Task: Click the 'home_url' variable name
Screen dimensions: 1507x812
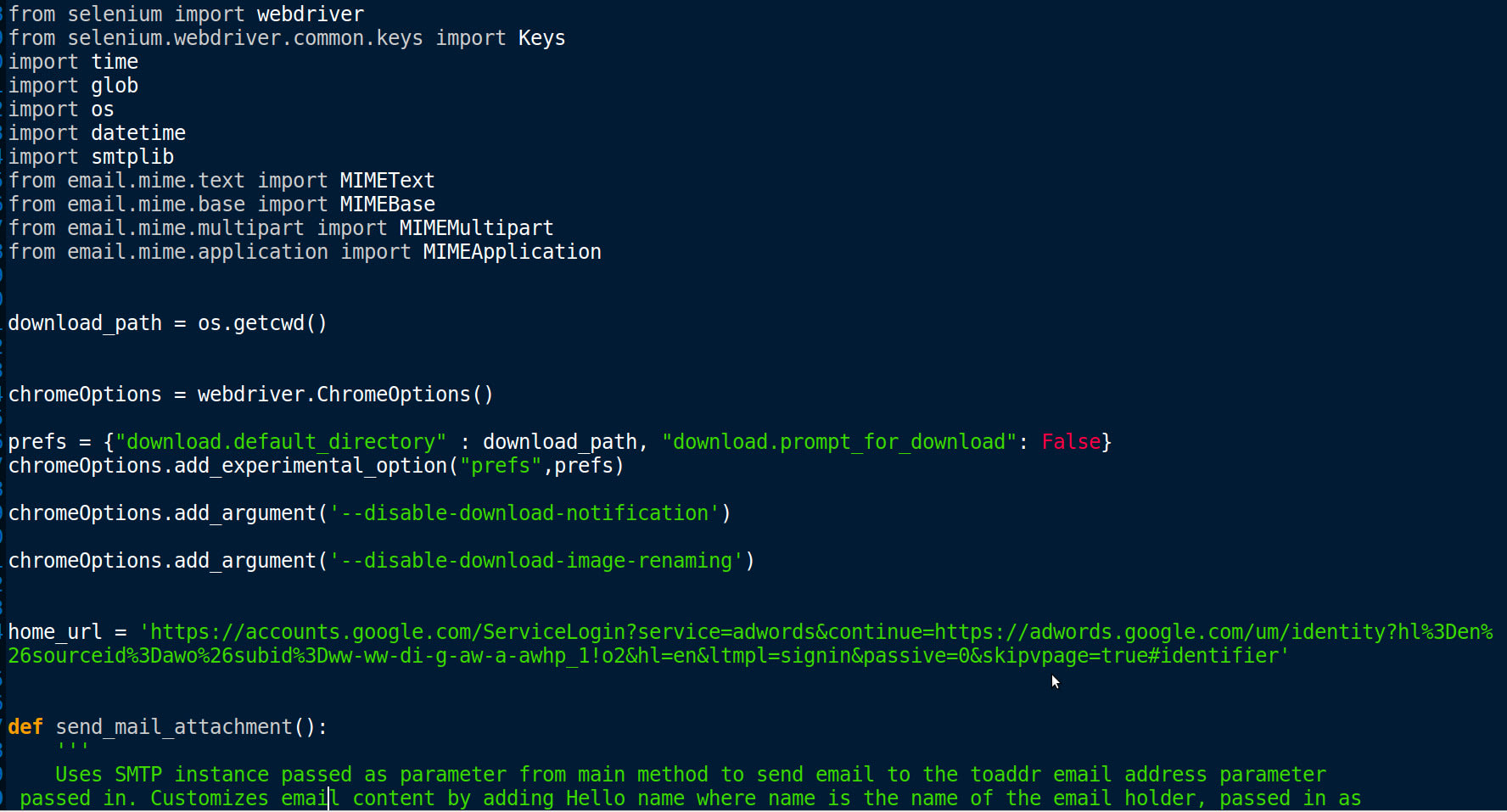Action: click(x=55, y=632)
